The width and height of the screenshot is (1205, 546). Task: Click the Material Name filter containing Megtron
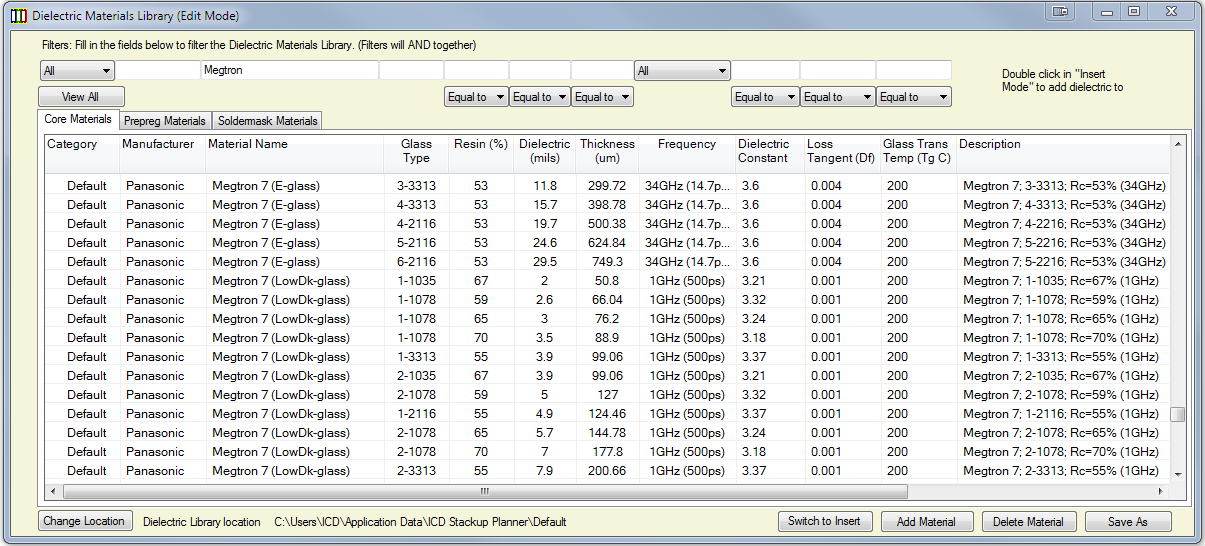[x=289, y=71]
